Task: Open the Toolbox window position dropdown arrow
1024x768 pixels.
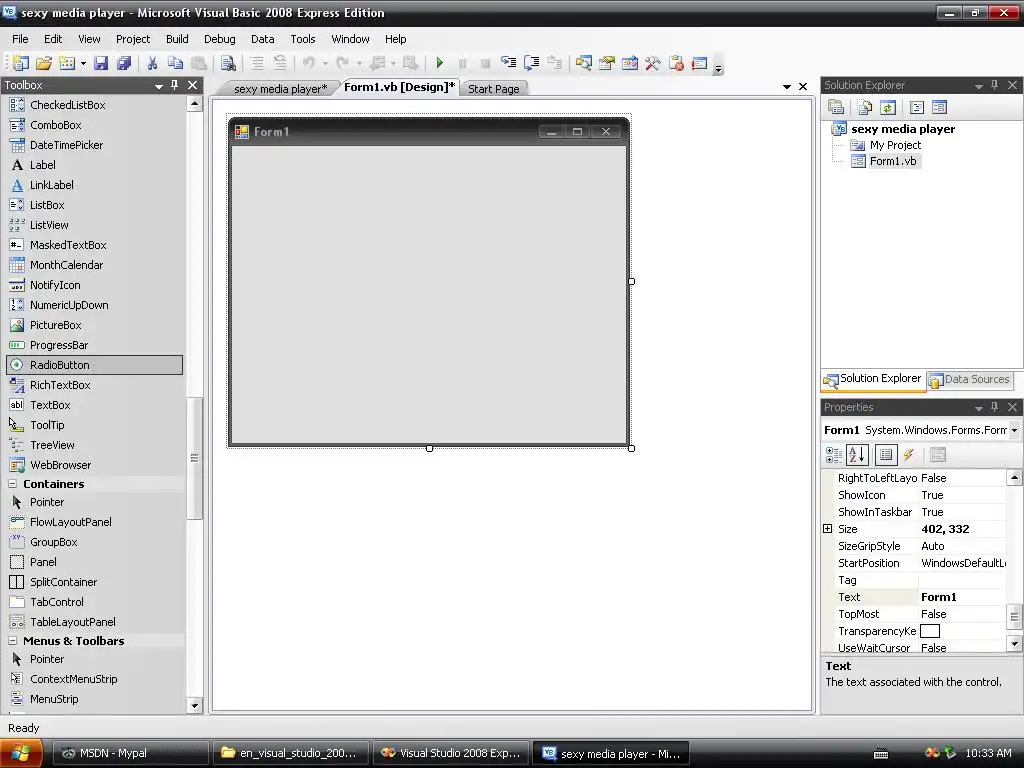Action: tap(159, 86)
